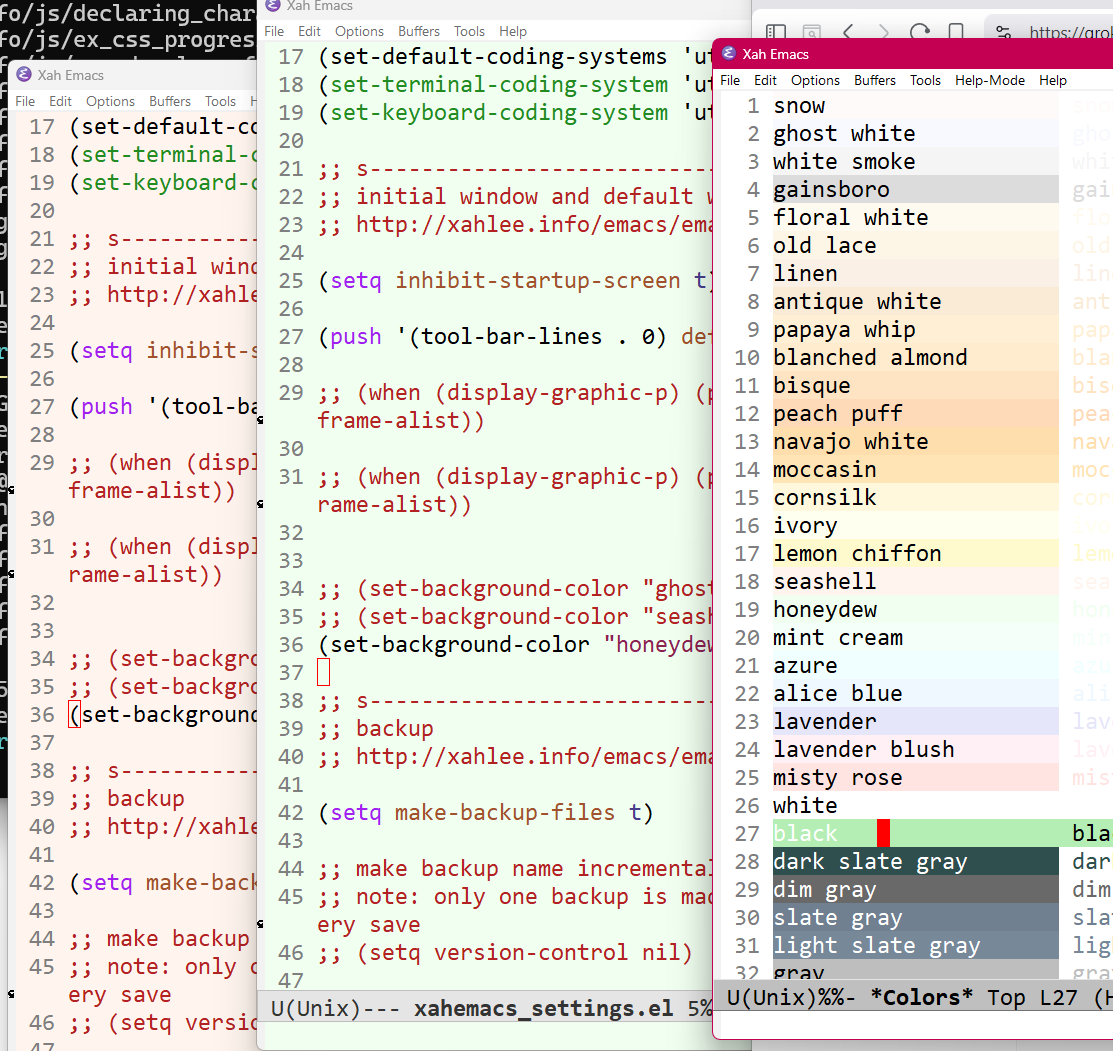The height and width of the screenshot is (1051, 1113).
Task: Open Tools menu in middle Emacs window
Action: coord(469,31)
